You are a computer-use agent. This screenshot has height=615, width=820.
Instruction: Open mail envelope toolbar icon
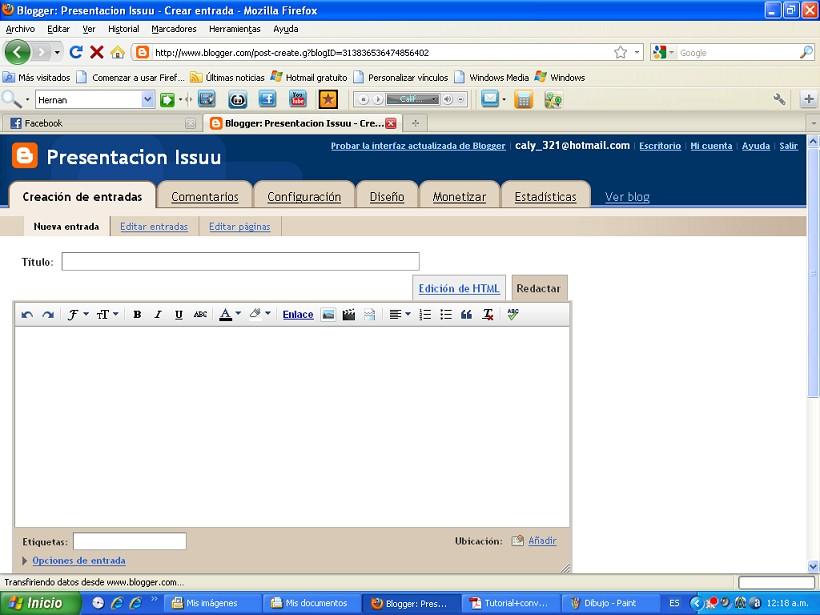(x=490, y=99)
